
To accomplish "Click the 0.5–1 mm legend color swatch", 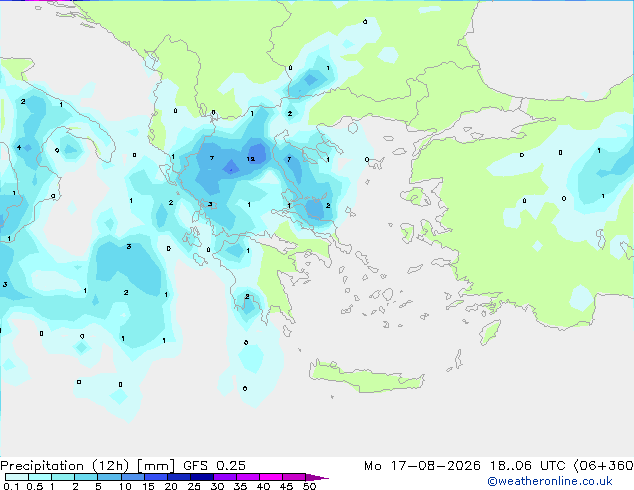I will click(x=40, y=477).
